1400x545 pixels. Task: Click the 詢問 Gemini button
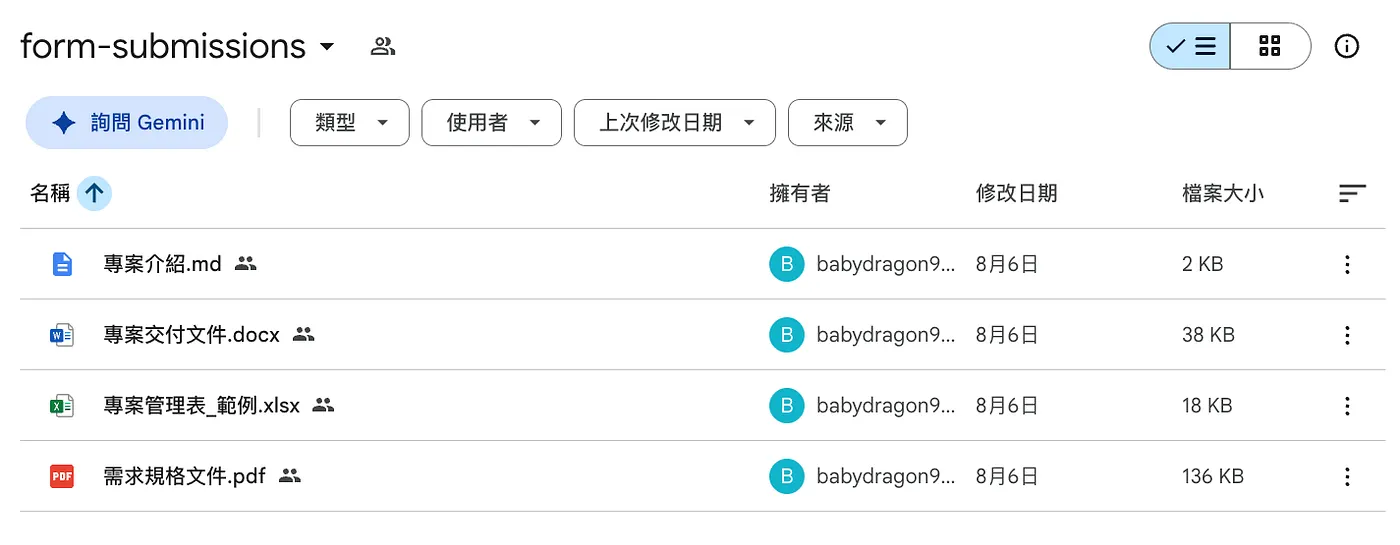coord(127,123)
